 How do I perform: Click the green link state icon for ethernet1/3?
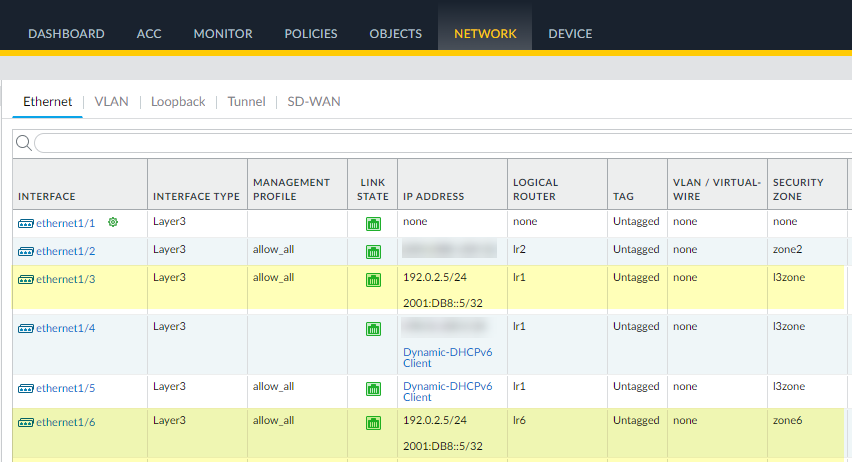point(373,280)
